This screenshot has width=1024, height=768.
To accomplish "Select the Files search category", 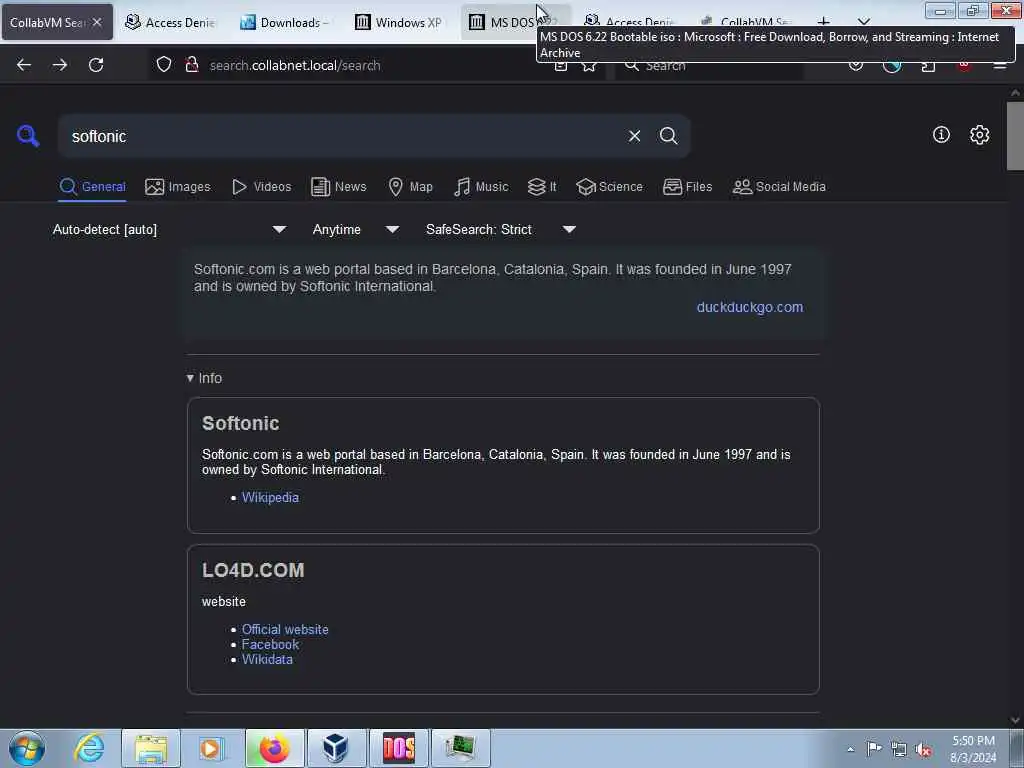I will [x=687, y=187].
